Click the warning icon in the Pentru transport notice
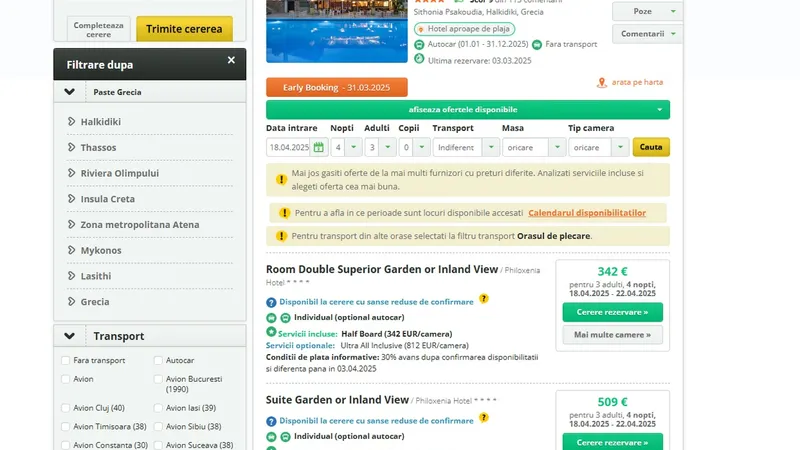 (x=281, y=236)
